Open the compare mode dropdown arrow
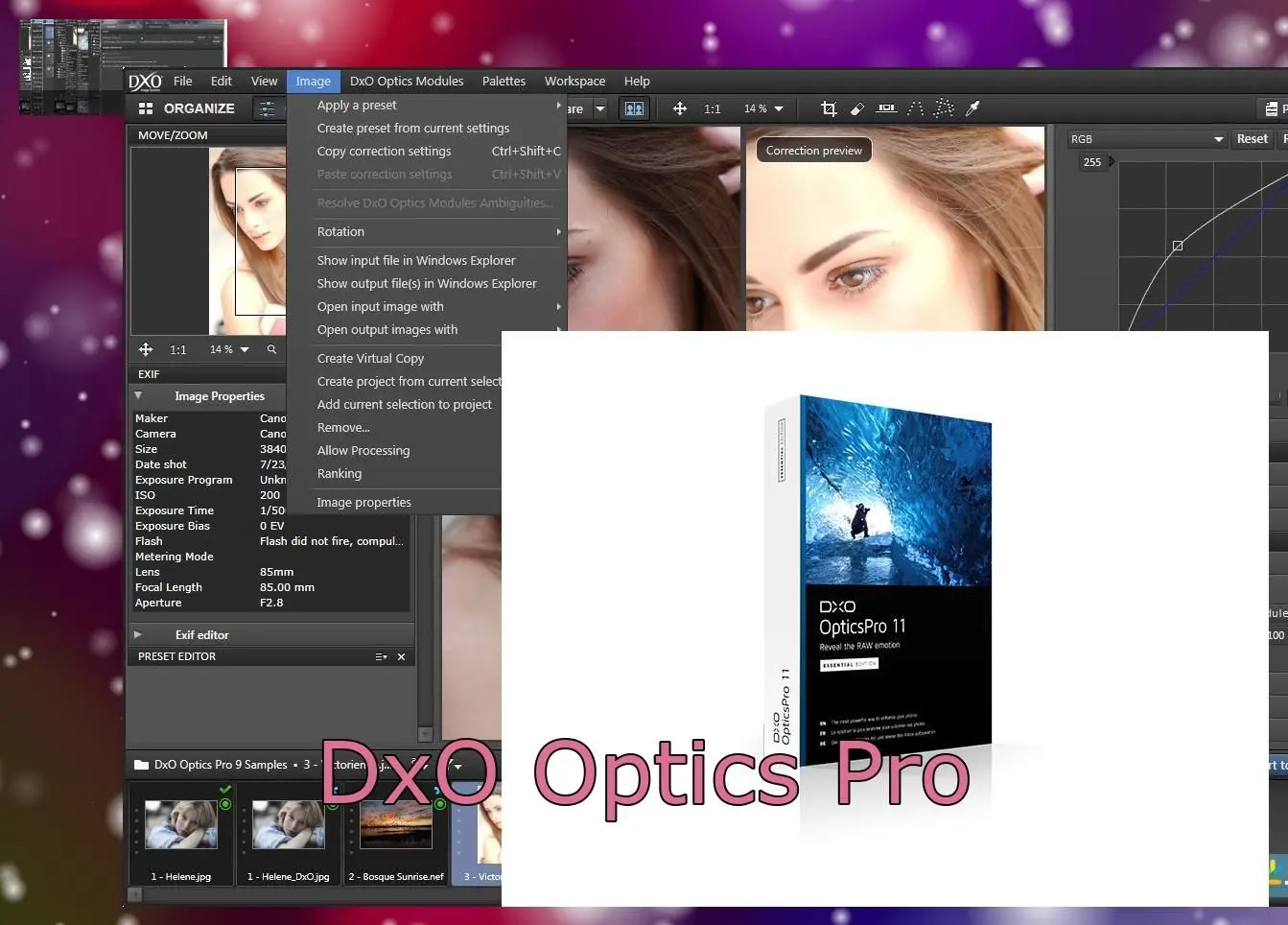Viewport: 1288px width, 925px height. click(x=600, y=108)
